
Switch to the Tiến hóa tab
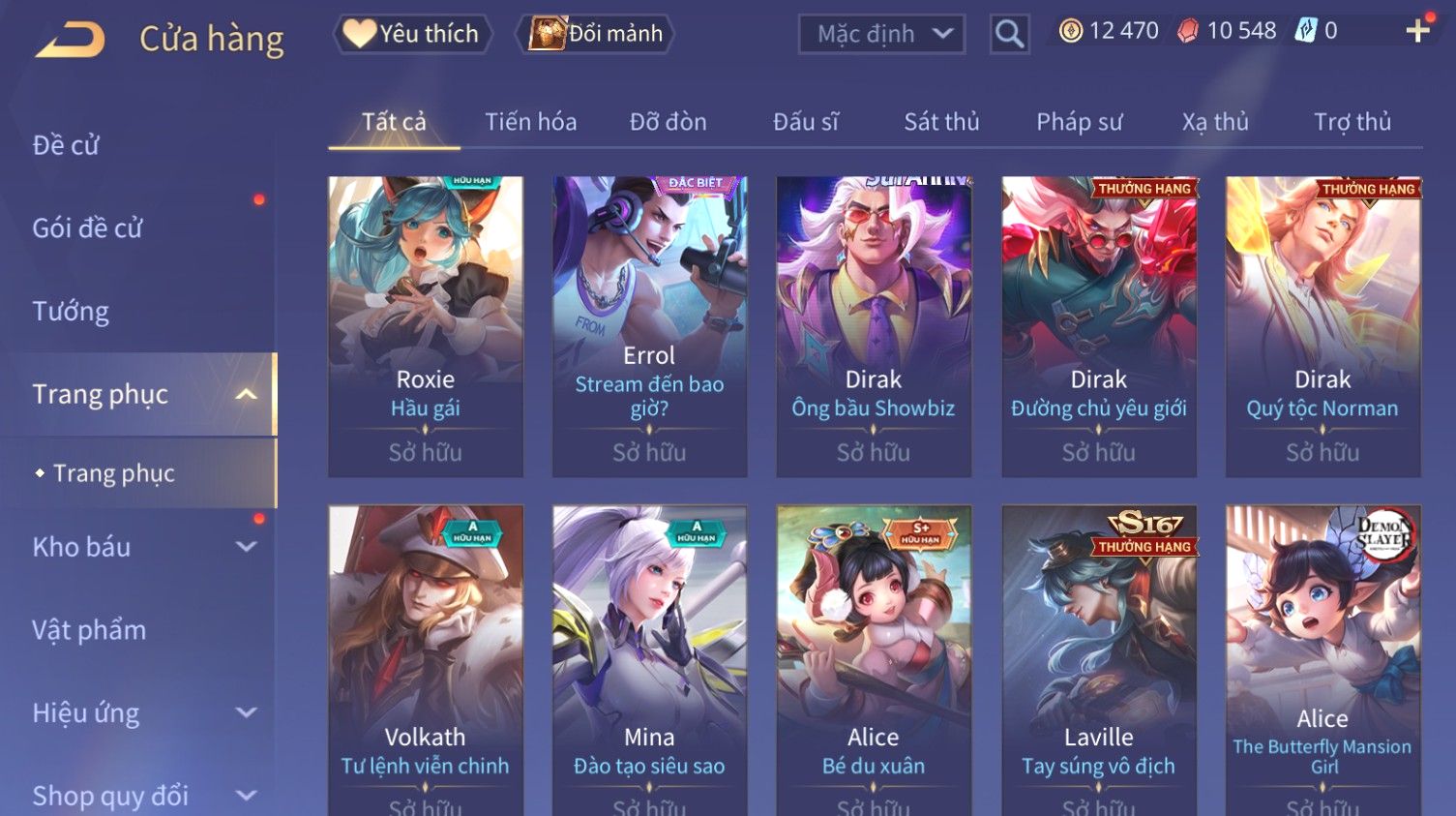pyautogui.click(x=530, y=122)
